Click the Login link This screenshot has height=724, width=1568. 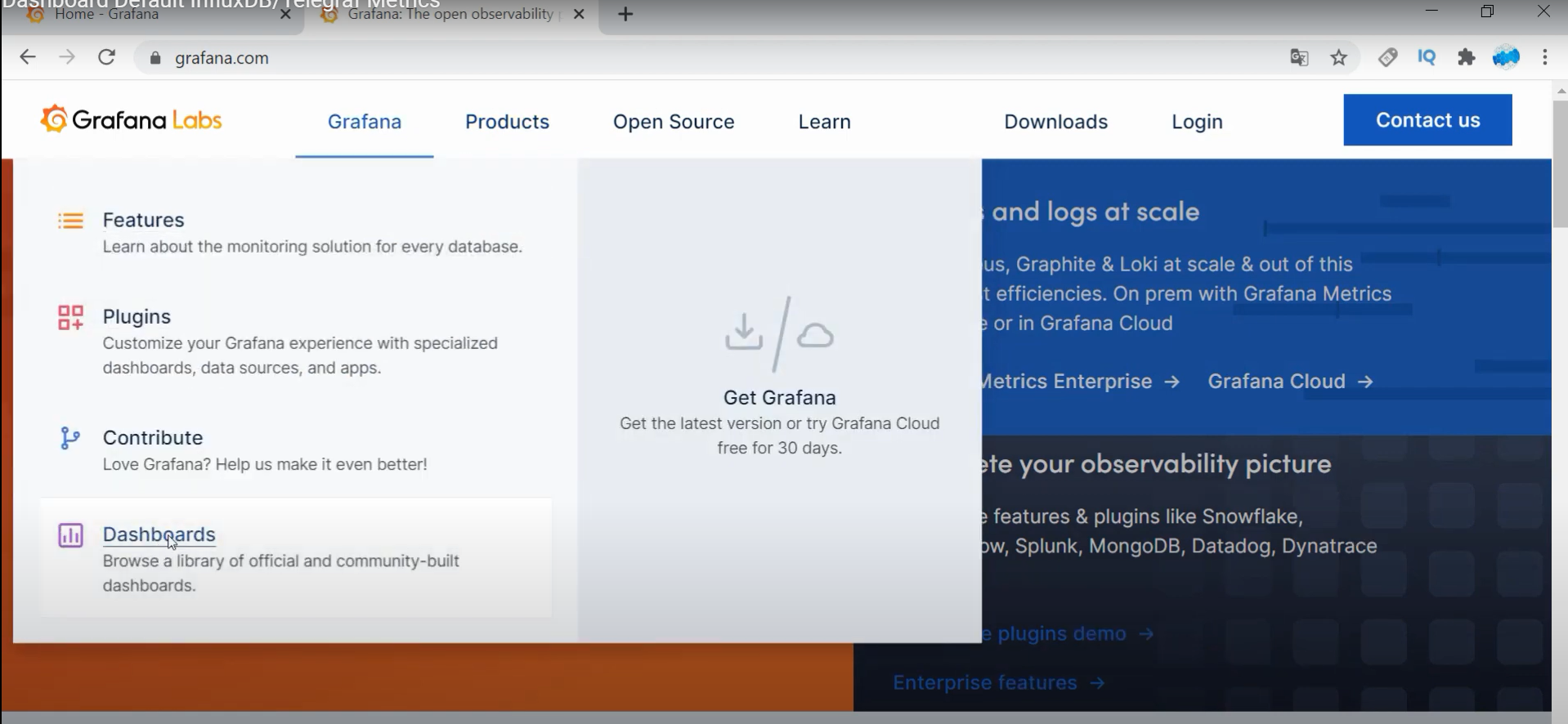tap(1197, 122)
